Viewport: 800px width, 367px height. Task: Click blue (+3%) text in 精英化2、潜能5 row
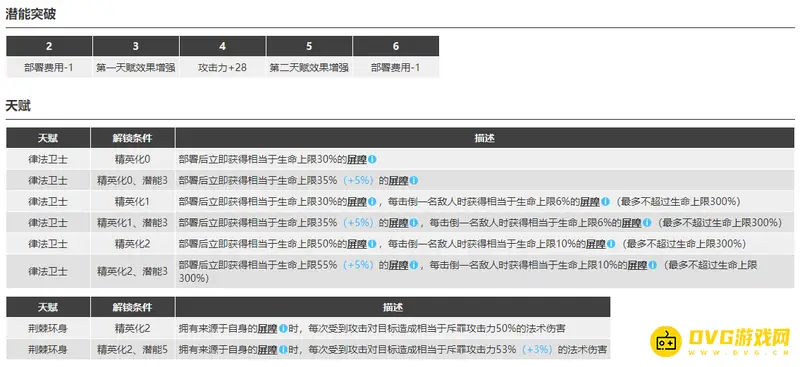pyautogui.click(x=536, y=350)
